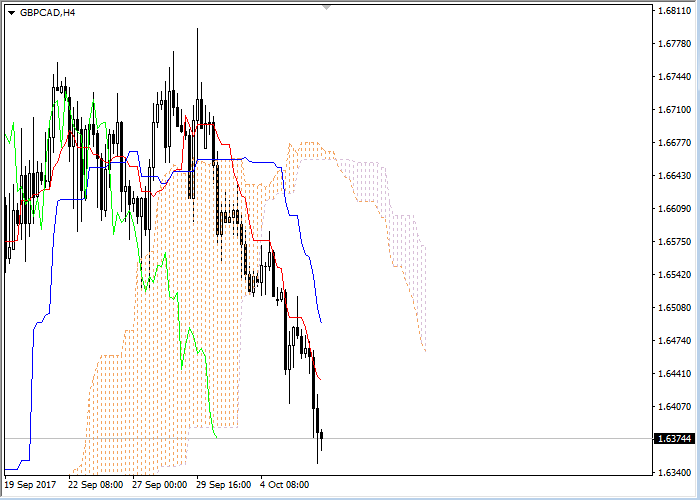Click price level 1.64410 on the scale

tap(674, 374)
